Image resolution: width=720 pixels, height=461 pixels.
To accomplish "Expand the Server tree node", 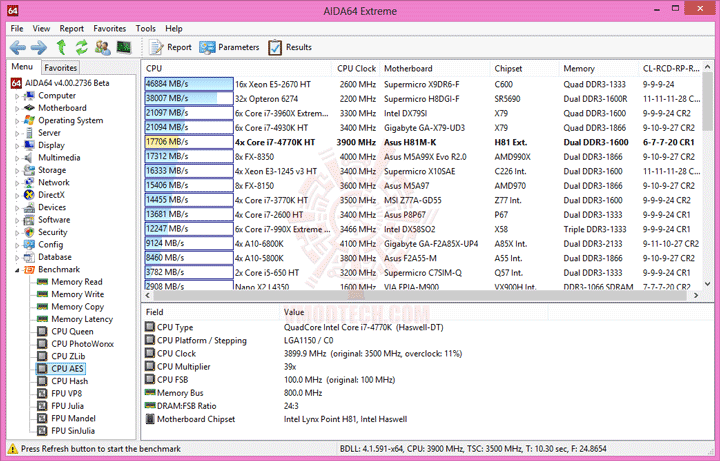I will pos(17,133).
